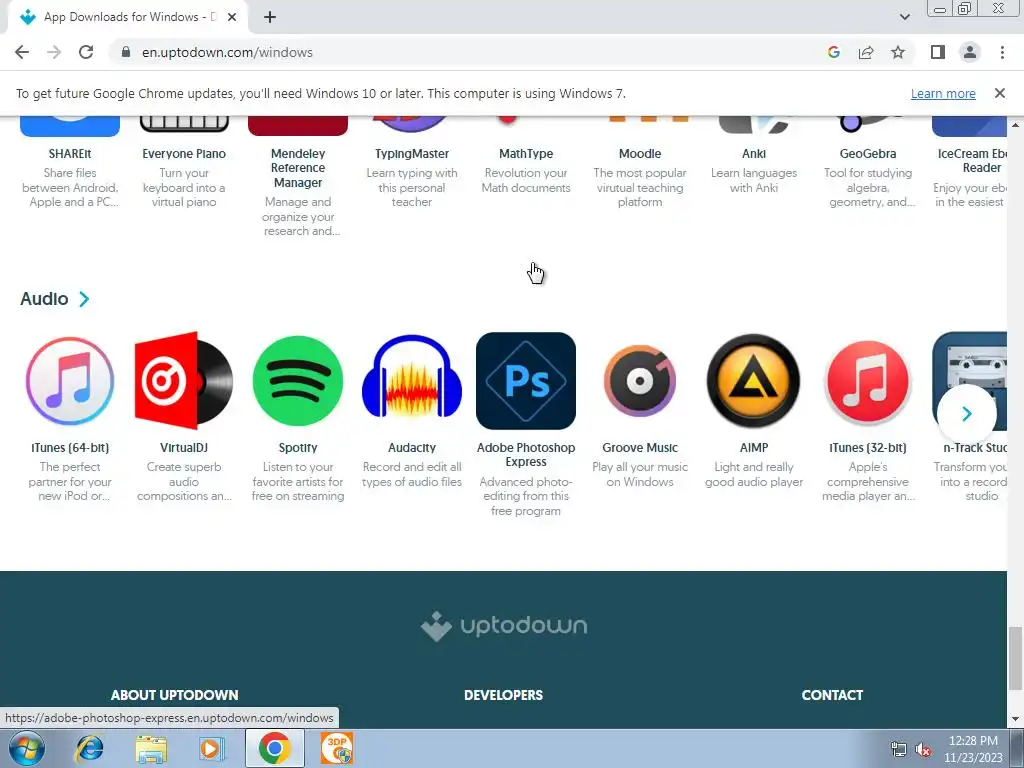Expand the Audio category chevron
The image size is (1024, 768).
84,299
